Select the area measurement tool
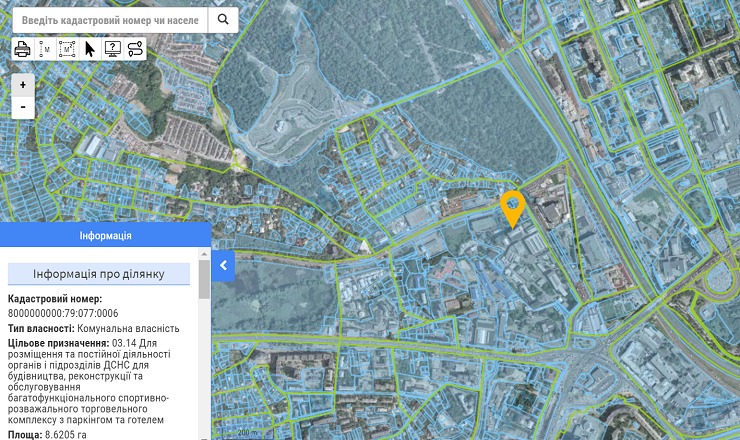The width and height of the screenshot is (740, 440). coord(68,48)
